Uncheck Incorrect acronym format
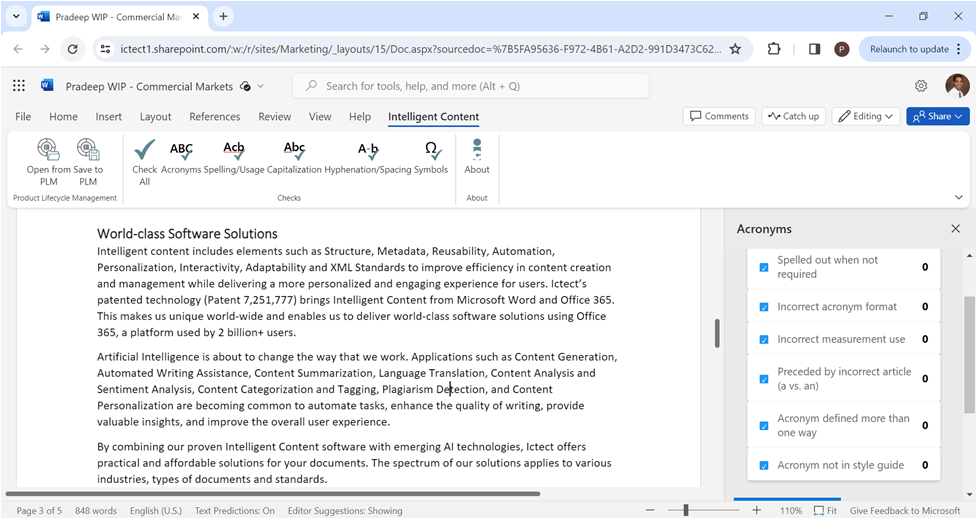Viewport: 976px width, 518px height. point(764,307)
